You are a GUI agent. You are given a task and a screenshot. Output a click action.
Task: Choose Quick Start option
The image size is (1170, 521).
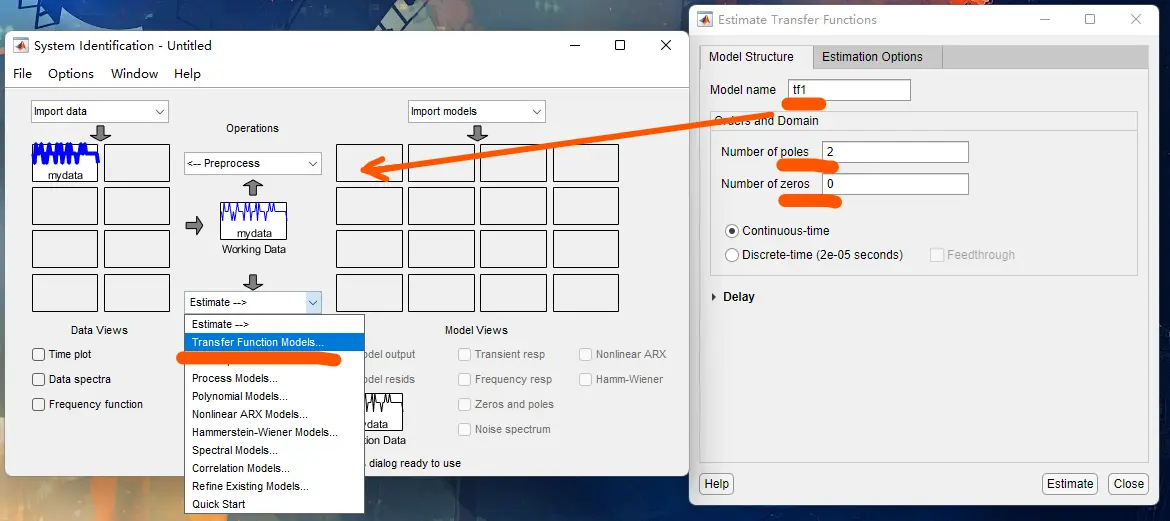[275, 504]
